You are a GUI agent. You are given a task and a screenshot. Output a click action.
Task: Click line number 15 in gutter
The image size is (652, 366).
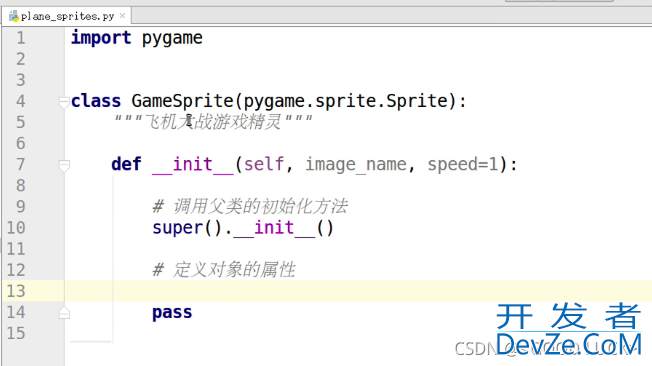16,334
